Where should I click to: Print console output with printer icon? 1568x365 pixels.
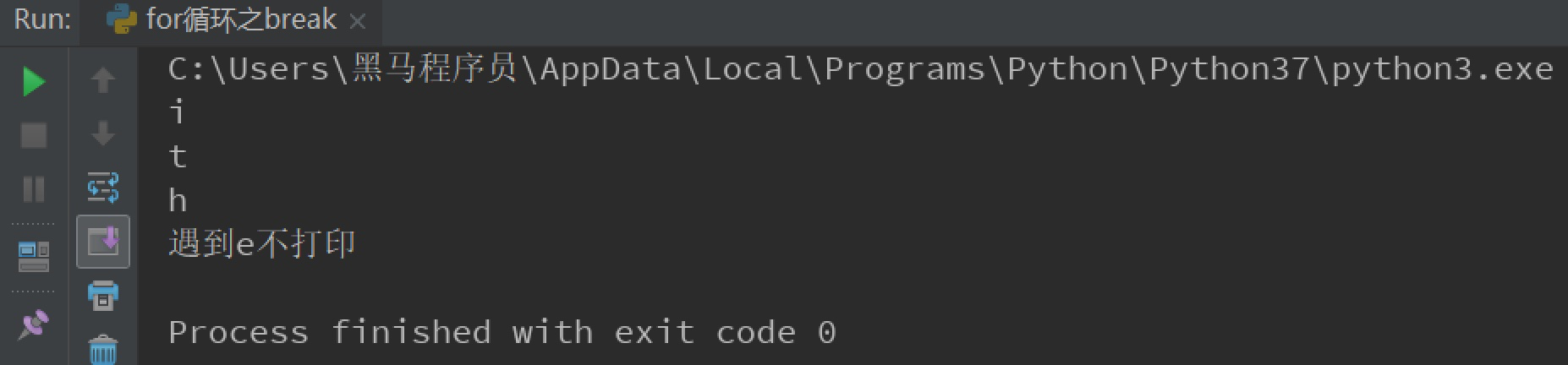point(103,296)
